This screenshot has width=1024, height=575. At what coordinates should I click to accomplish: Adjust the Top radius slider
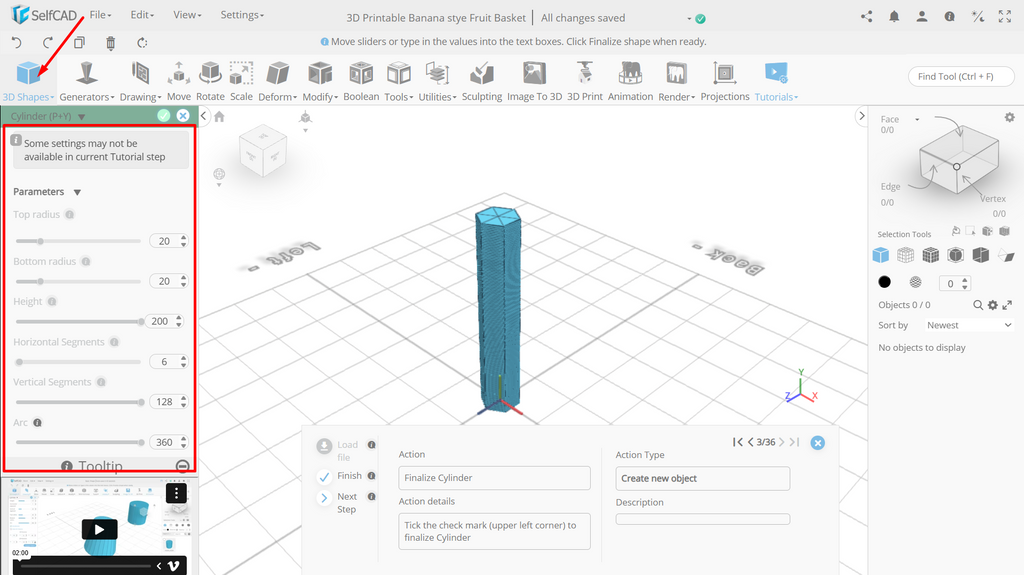click(x=78, y=241)
